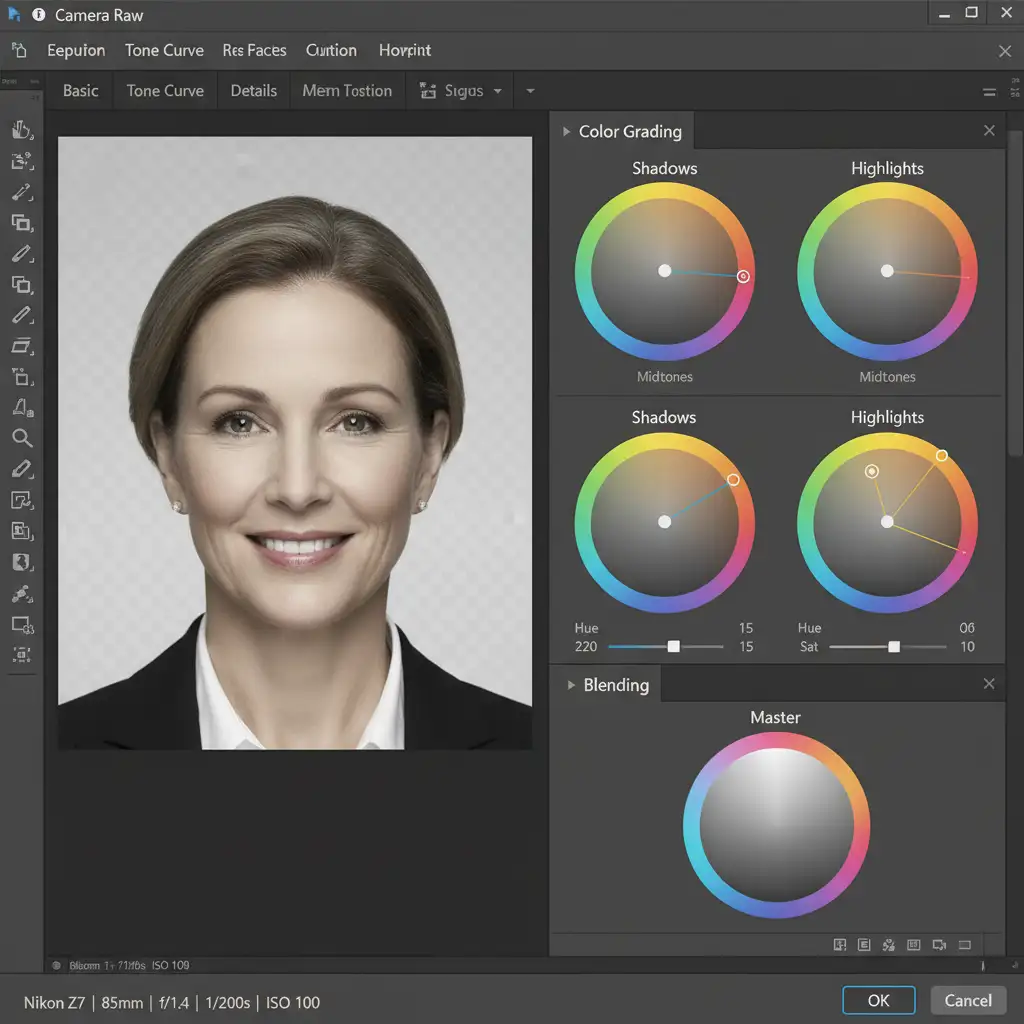Open the panel menu hamburger icon
This screenshot has width=1024, height=1024.
coord(989,92)
